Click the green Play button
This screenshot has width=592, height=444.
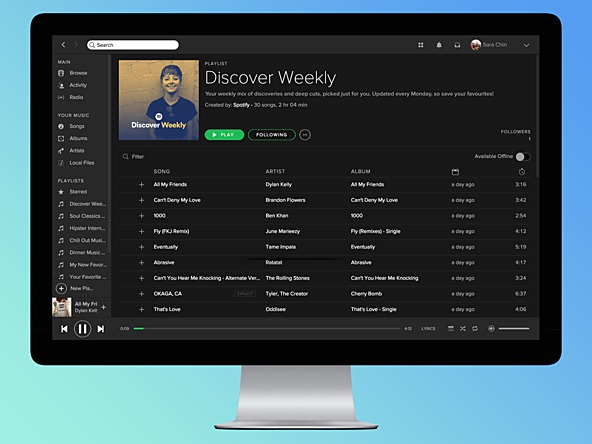(224, 135)
